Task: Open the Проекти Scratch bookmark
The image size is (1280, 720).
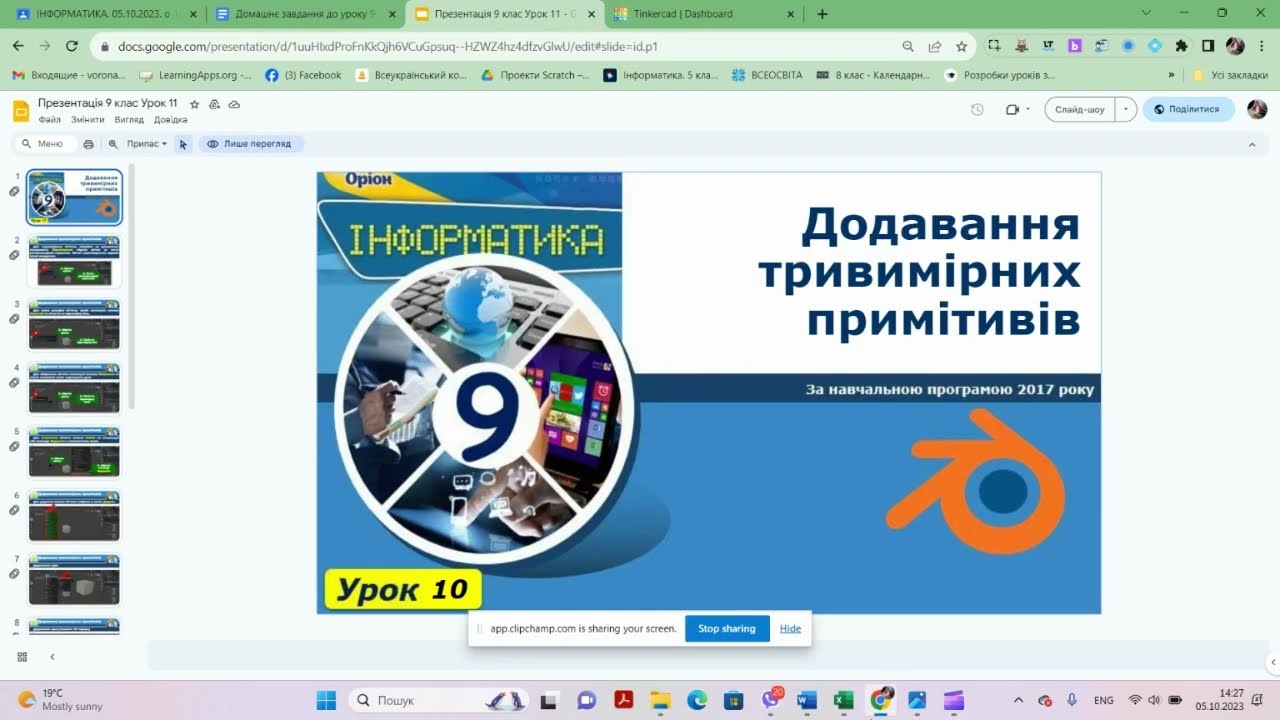Action: (x=535, y=75)
